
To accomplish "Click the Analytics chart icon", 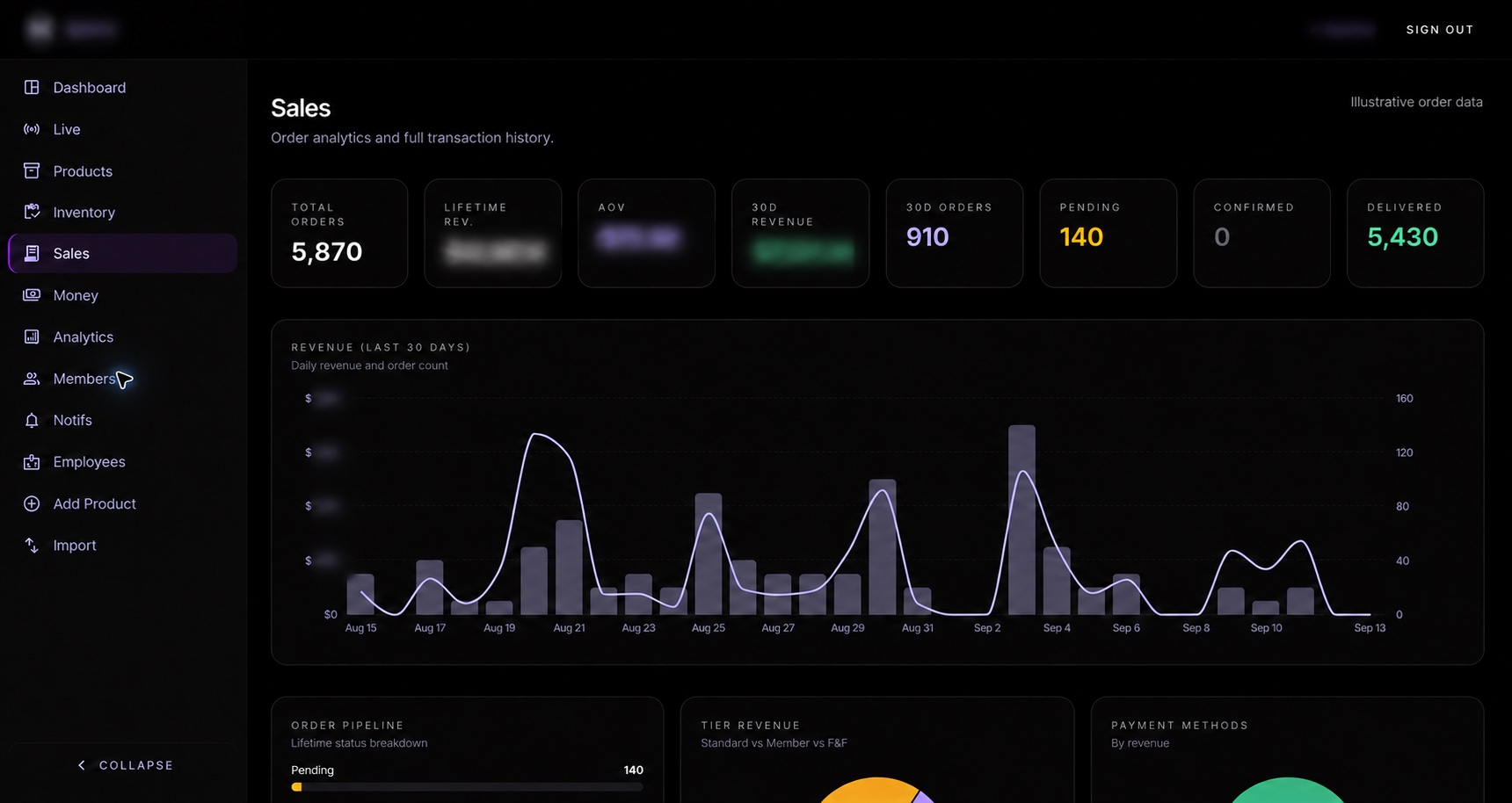I will click(32, 336).
